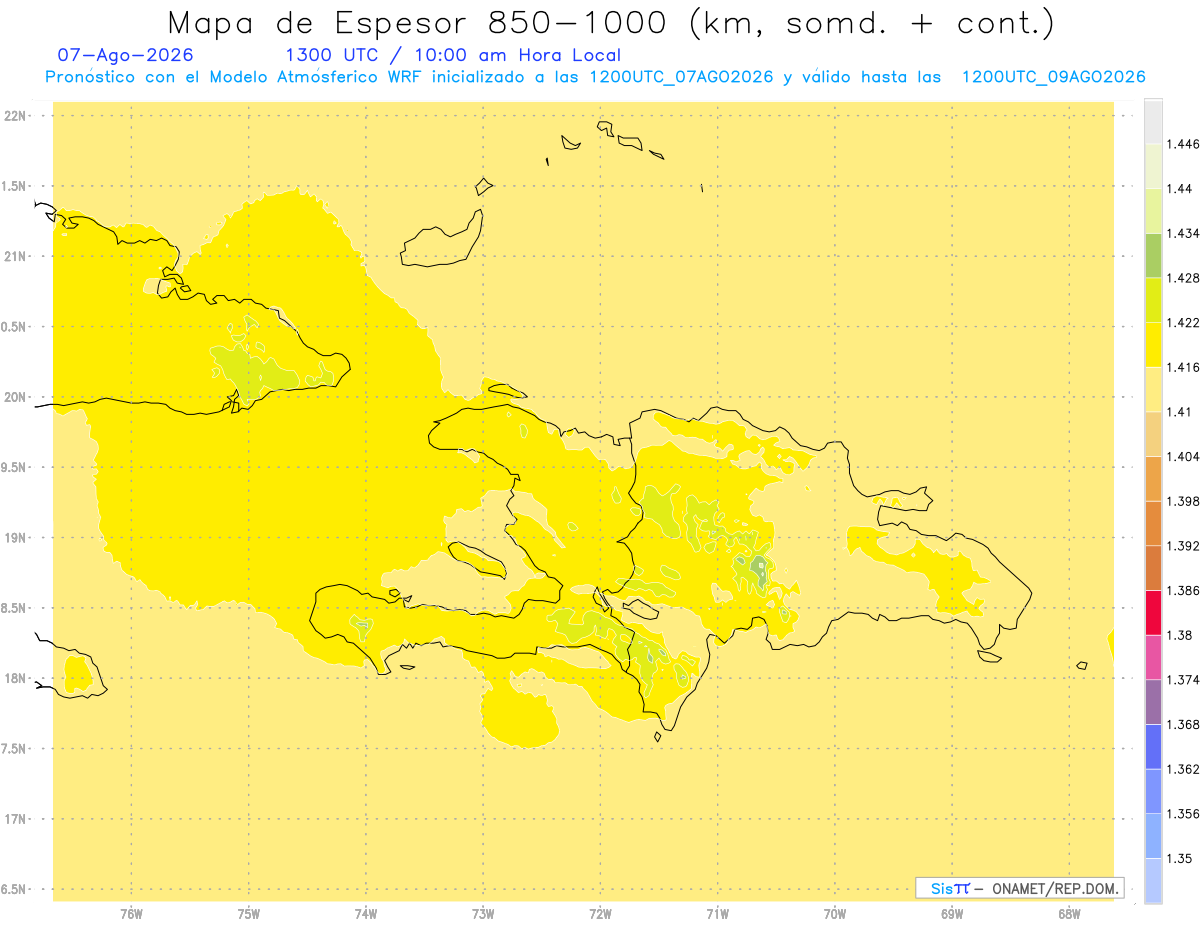1200x927 pixels.
Task: Click the longitude label '75W'
Action: (x=248, y=914)
